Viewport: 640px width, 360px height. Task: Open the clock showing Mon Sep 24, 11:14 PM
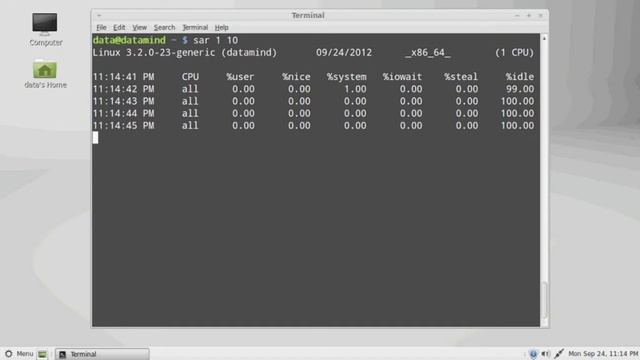click(x=603, y=354)
